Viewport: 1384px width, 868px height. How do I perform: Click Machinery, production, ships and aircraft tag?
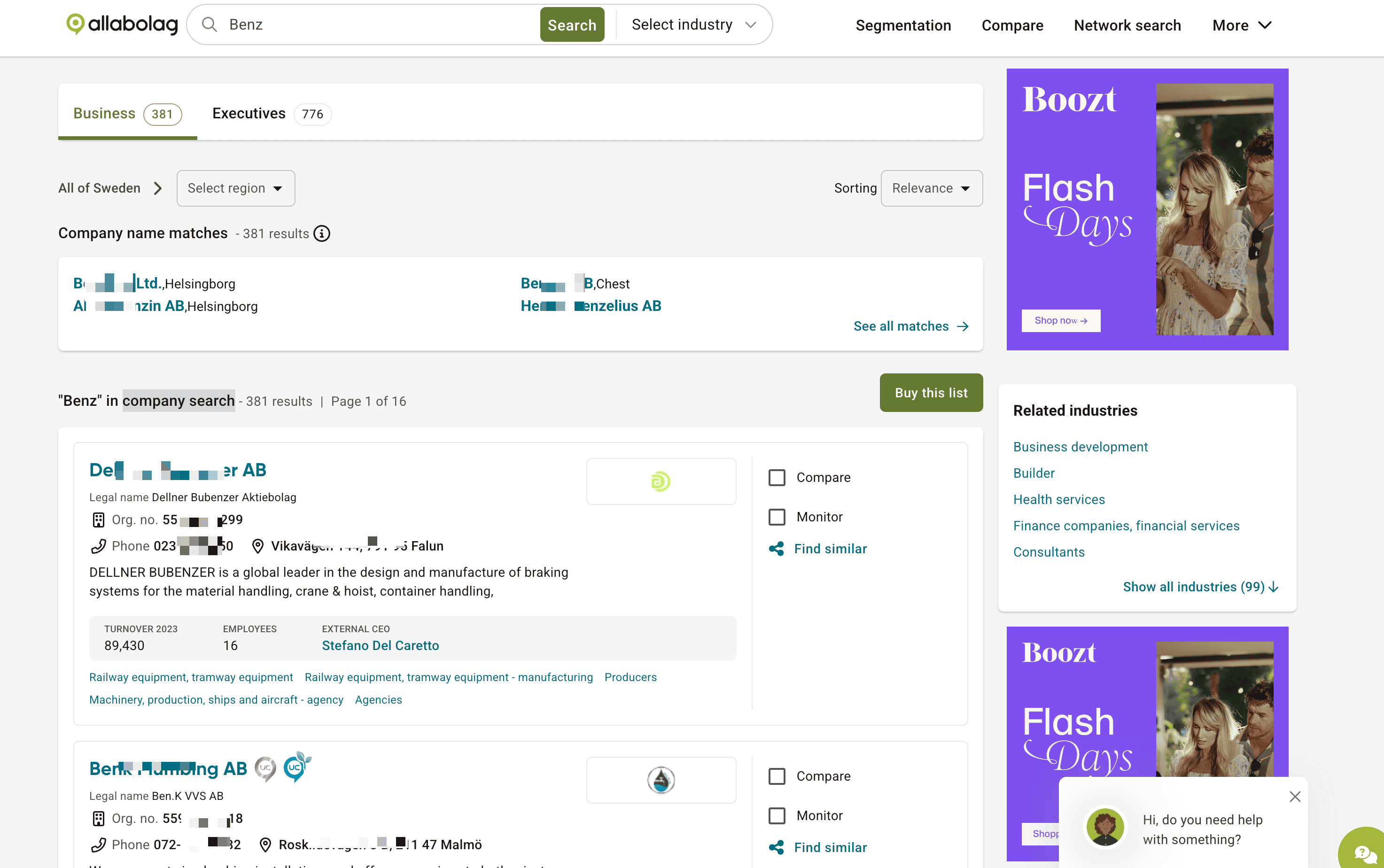tap(216, 700)
